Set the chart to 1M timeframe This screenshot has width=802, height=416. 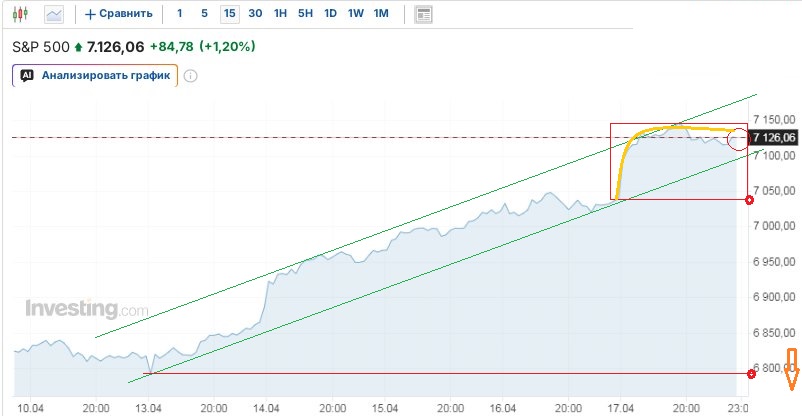point(381,14)
